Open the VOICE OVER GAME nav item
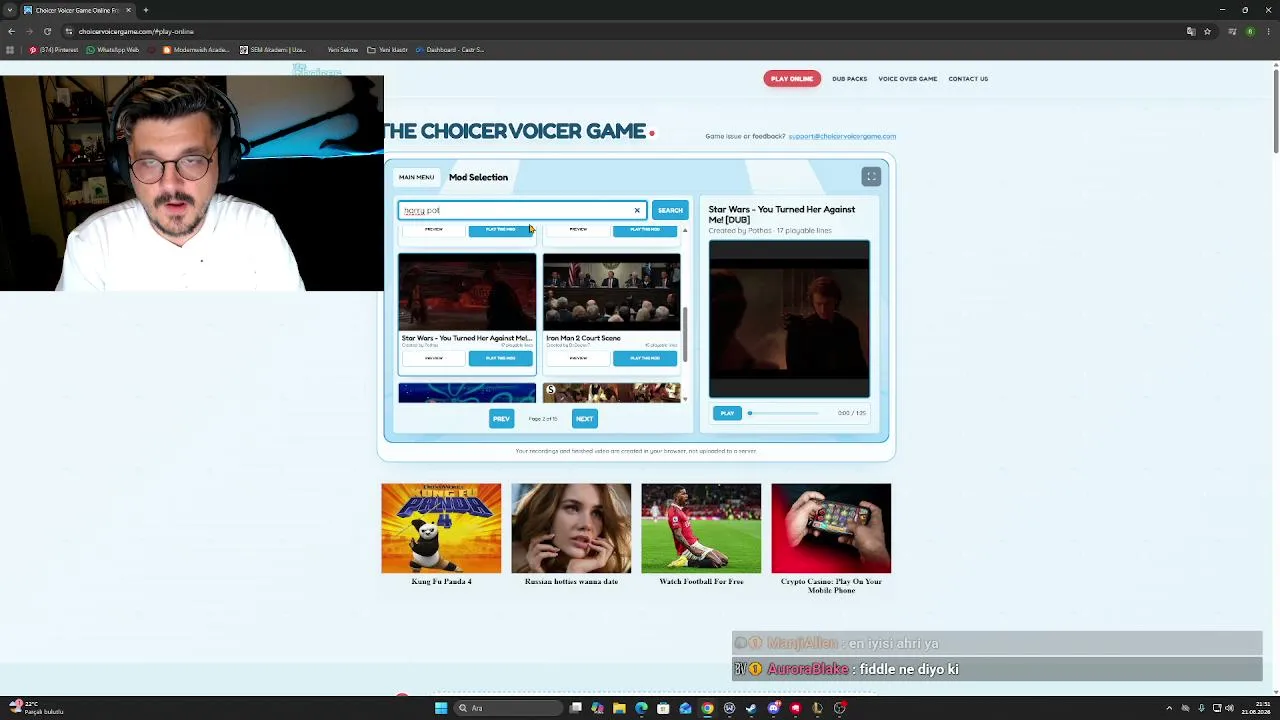The height and width of the screenshot is (720, 1280). pos(908,79)
